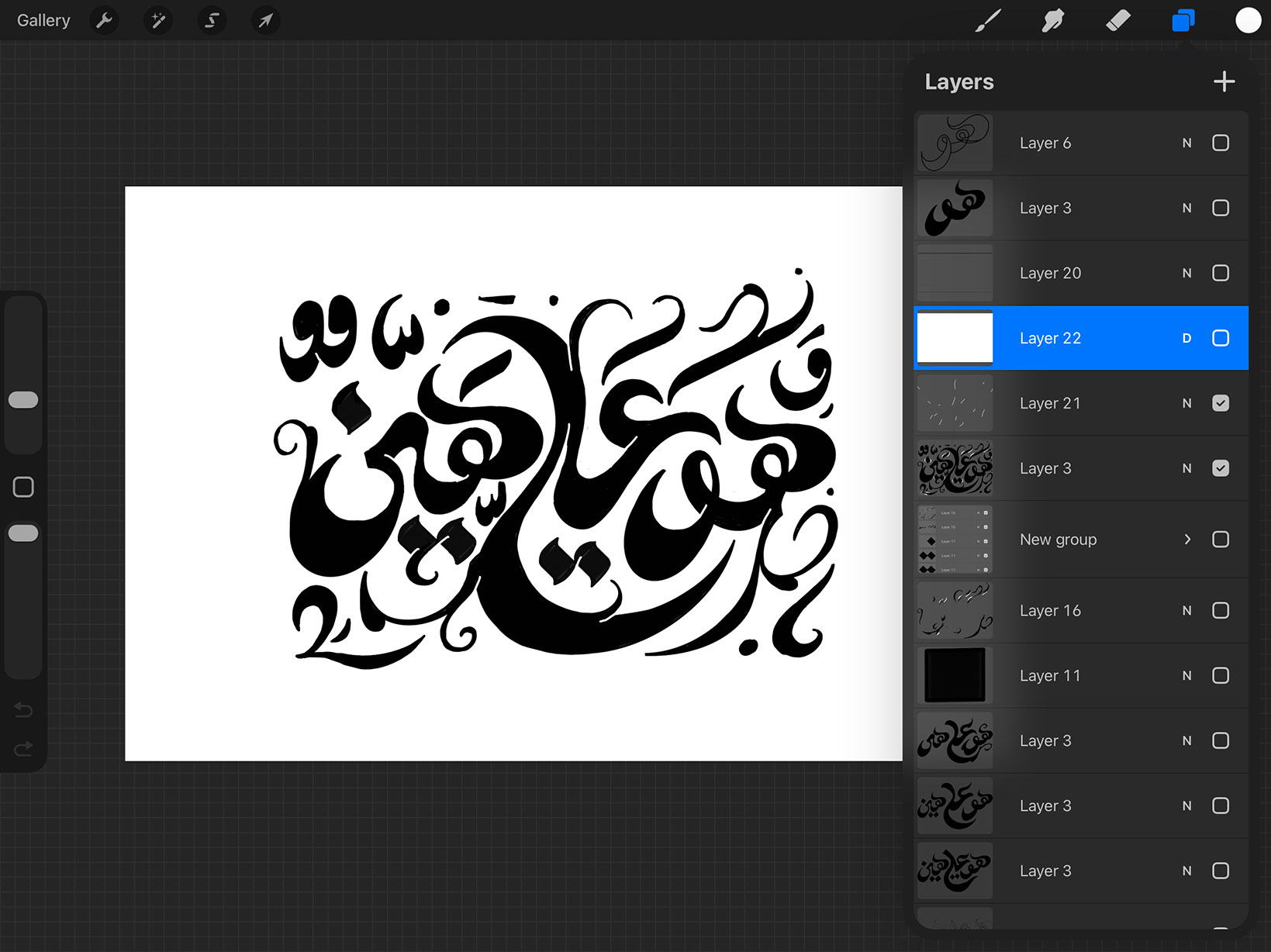Activate the Selection tool

211,20
